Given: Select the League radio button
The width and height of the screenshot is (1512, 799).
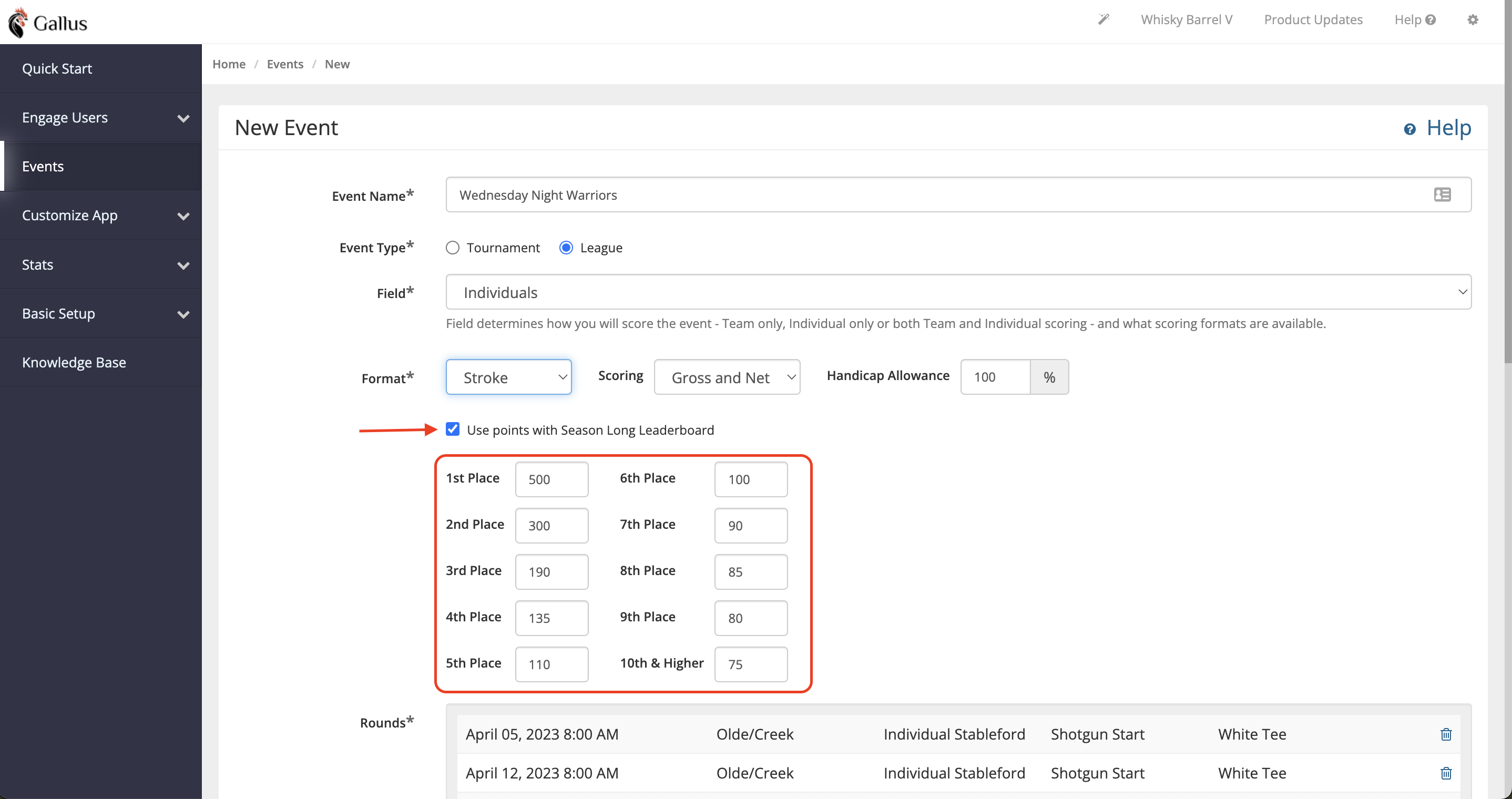Looking at the screenshot, I should click(x=566, y=248).
